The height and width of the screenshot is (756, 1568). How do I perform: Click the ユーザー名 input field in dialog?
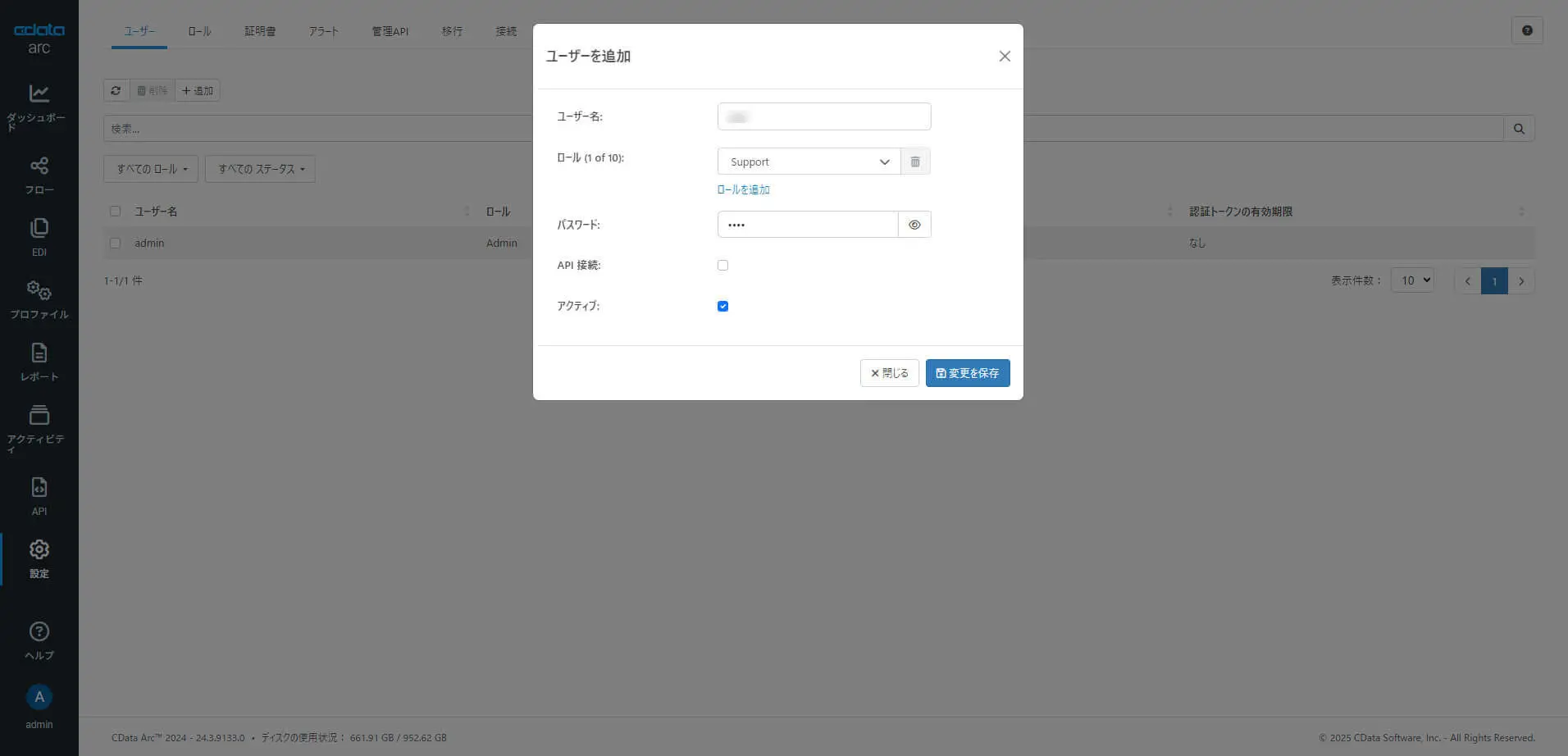pyautogui.click(x=824, y=116)
